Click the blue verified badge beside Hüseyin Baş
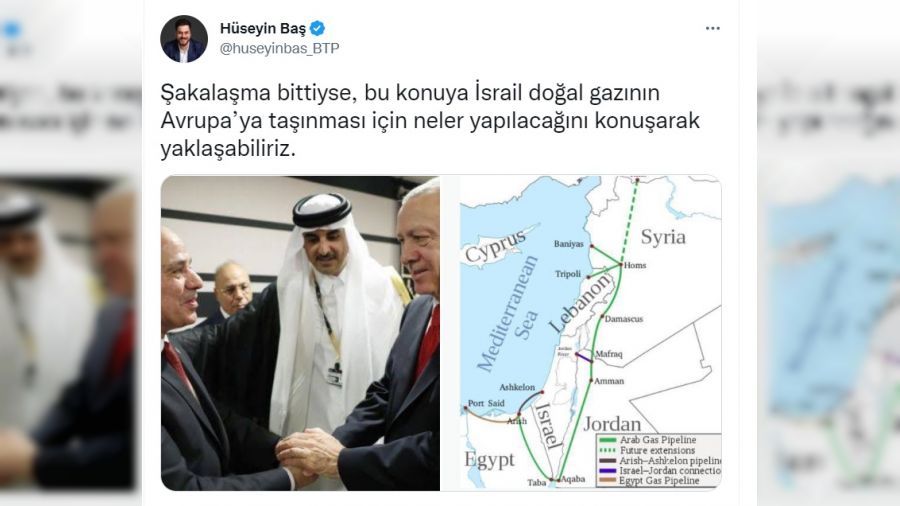 point(317,28)
